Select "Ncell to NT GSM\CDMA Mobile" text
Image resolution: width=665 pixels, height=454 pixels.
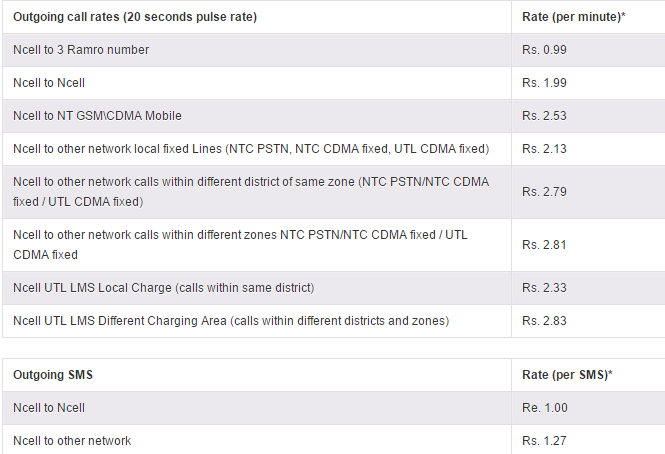[x=97, y=116]
